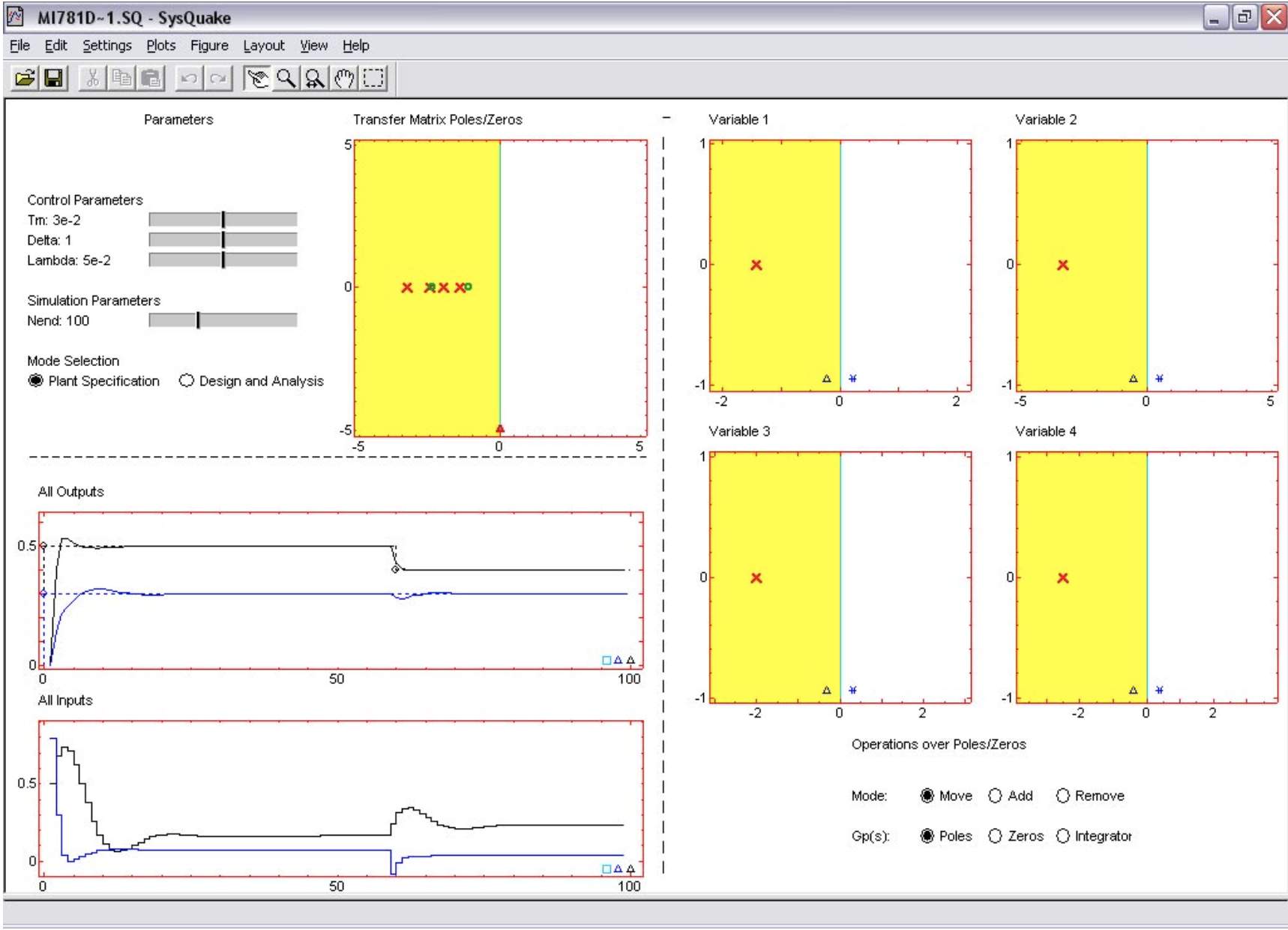Click the Cut scissors icon

(93, 78)
